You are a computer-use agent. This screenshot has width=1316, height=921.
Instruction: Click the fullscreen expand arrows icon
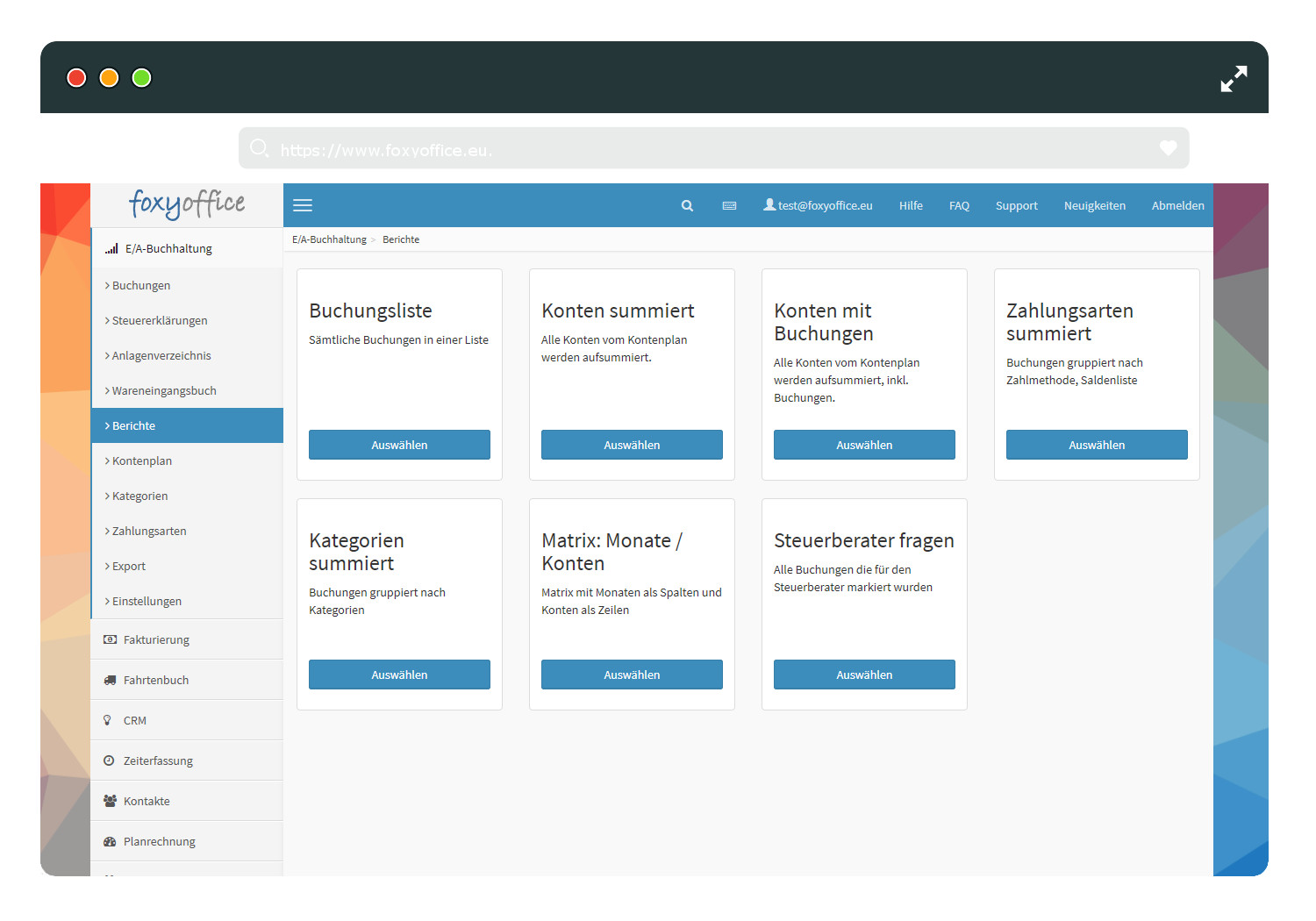pyautogui.click(x=1234, y=79)
